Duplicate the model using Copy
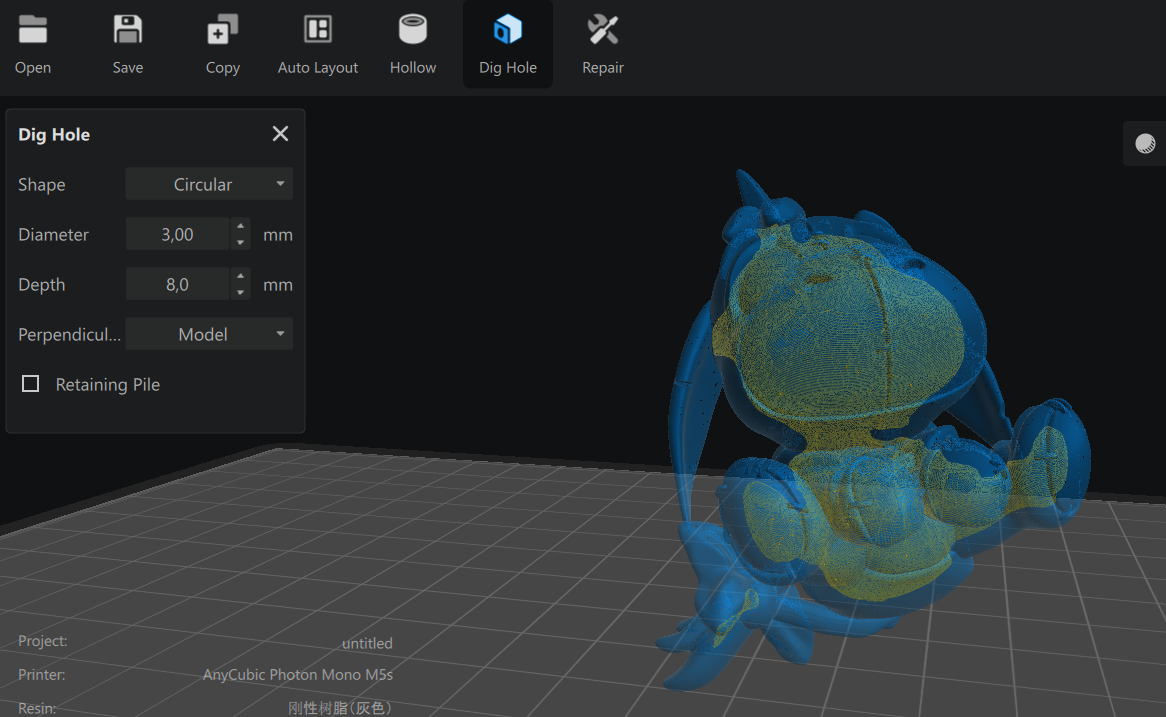The height and width of the screenshot is (717, 1166). click(x=222, y=44)
